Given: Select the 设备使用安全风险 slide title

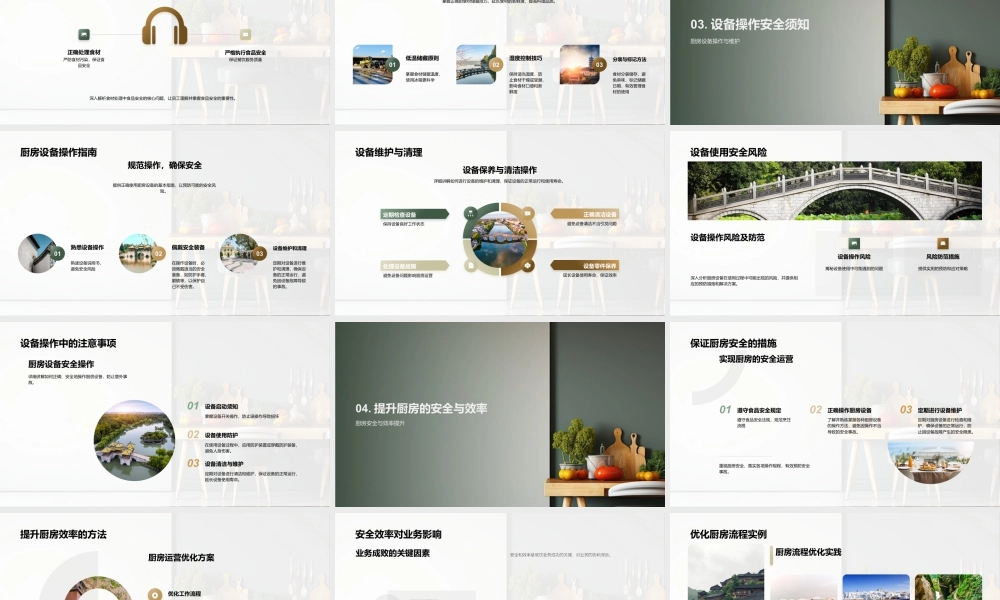Looking at the screenshot, I should [728, 152].
